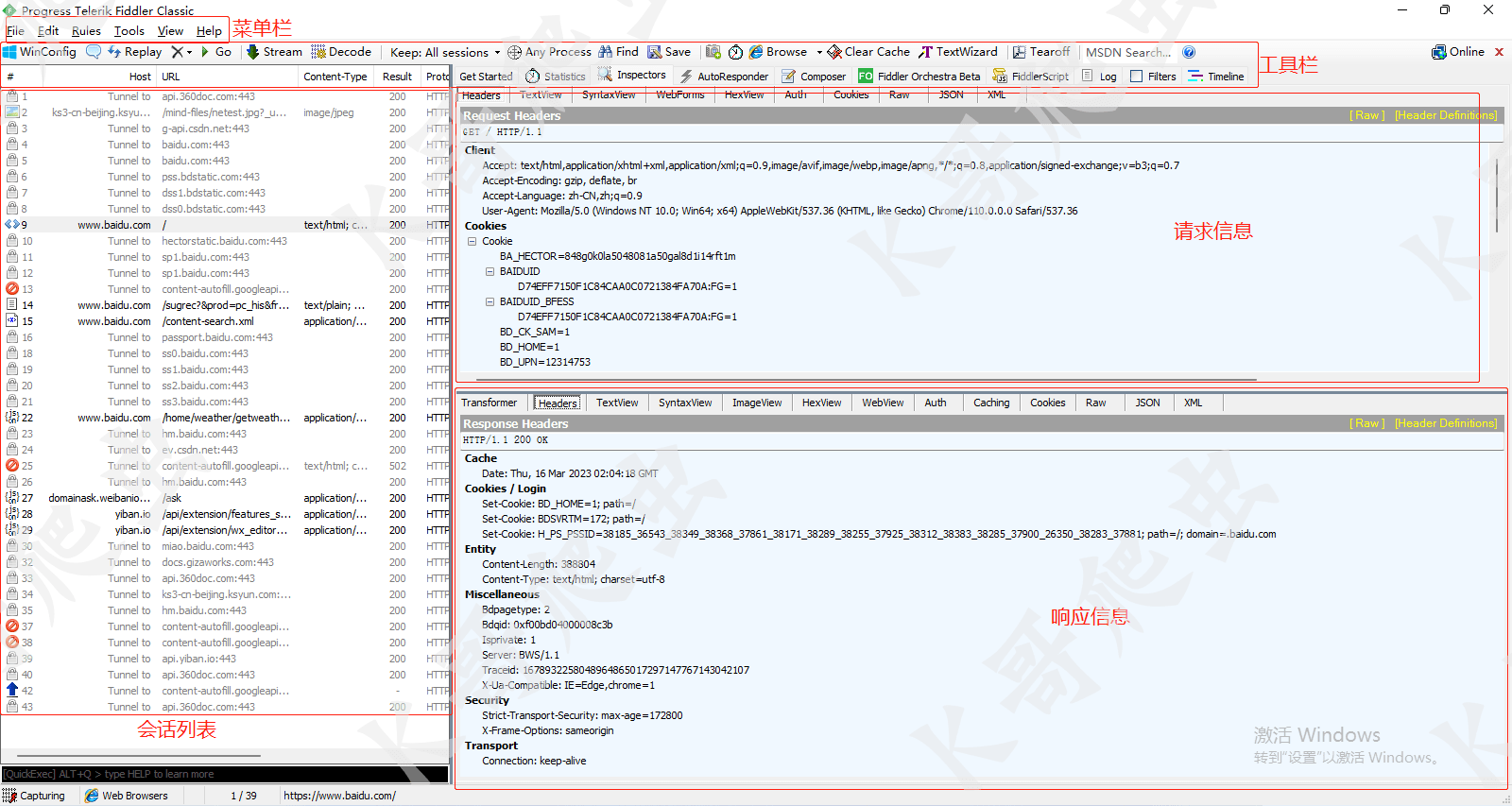Open the Keep: All sessions dropdown
1512x806 pixels.
tap(445, 53)
